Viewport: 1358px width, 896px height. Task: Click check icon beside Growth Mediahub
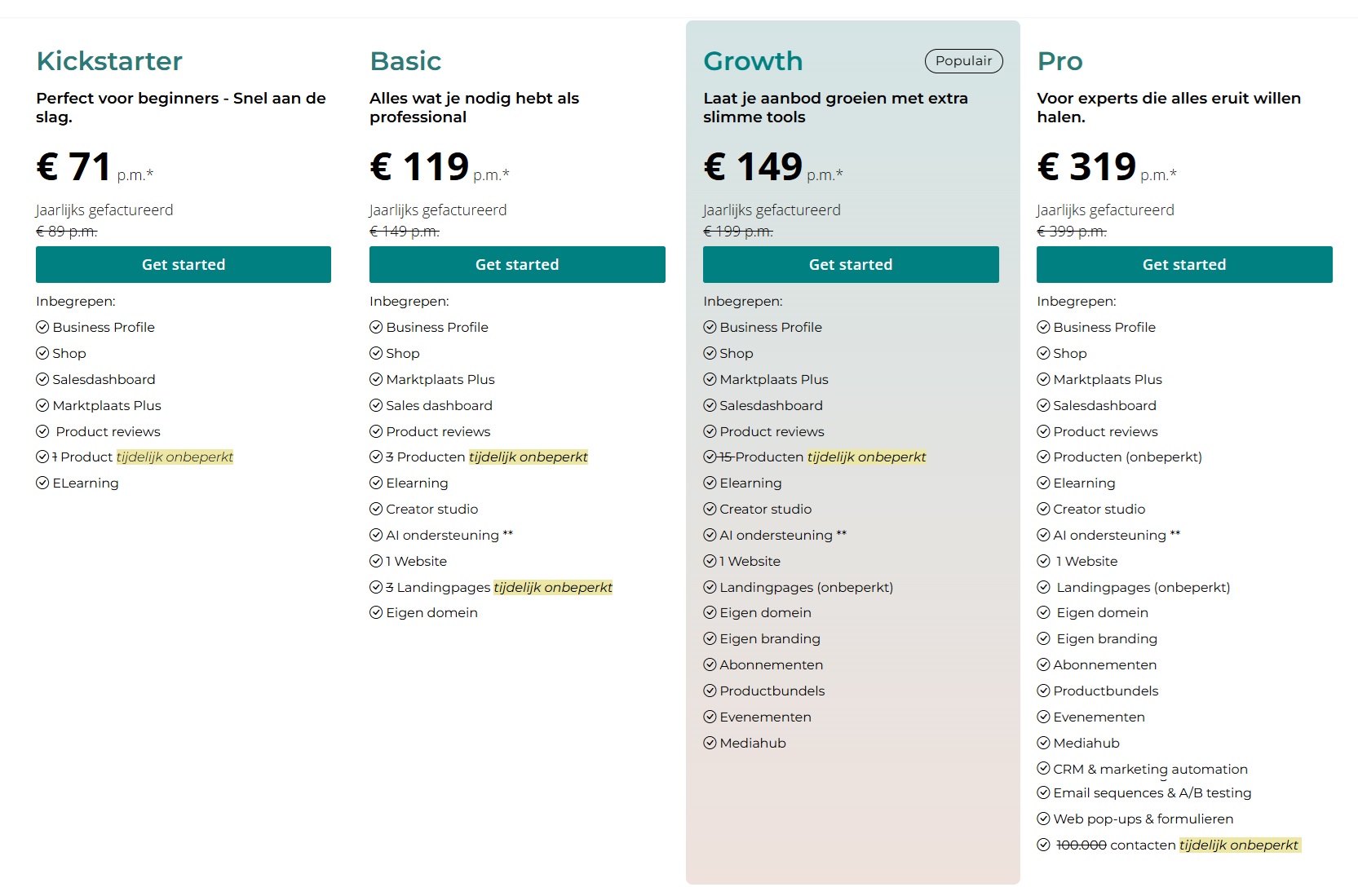tap(710, 743)
